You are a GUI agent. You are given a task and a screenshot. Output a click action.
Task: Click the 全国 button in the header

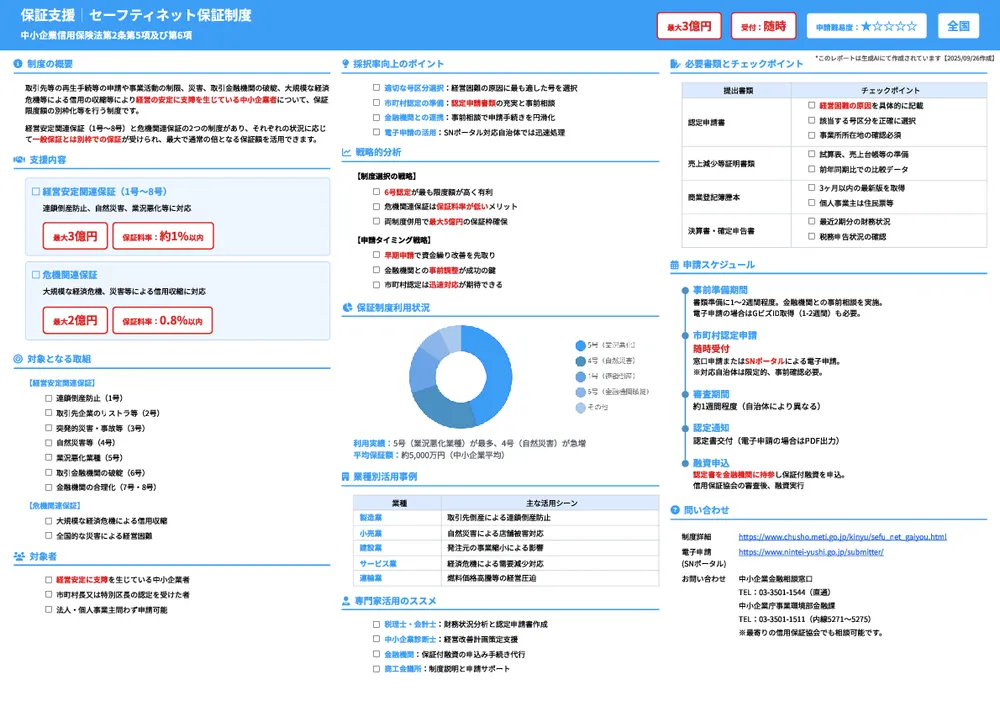coord(958,25)
